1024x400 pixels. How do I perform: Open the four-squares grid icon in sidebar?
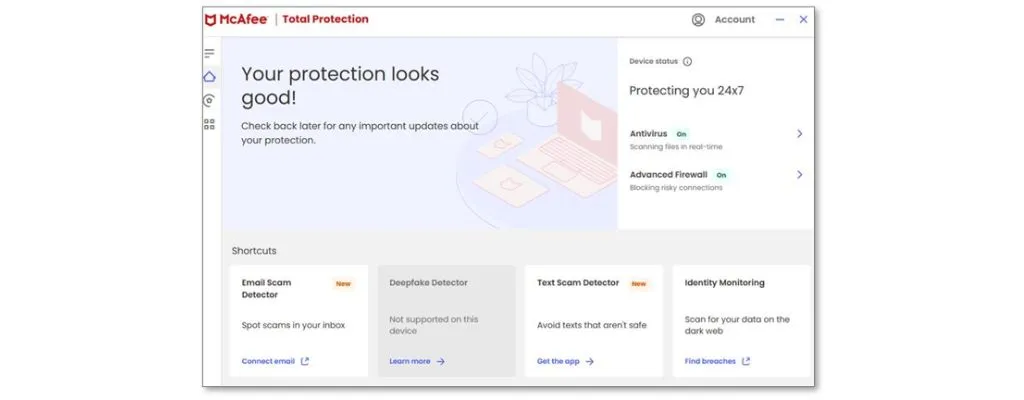(x=209, y=124)
